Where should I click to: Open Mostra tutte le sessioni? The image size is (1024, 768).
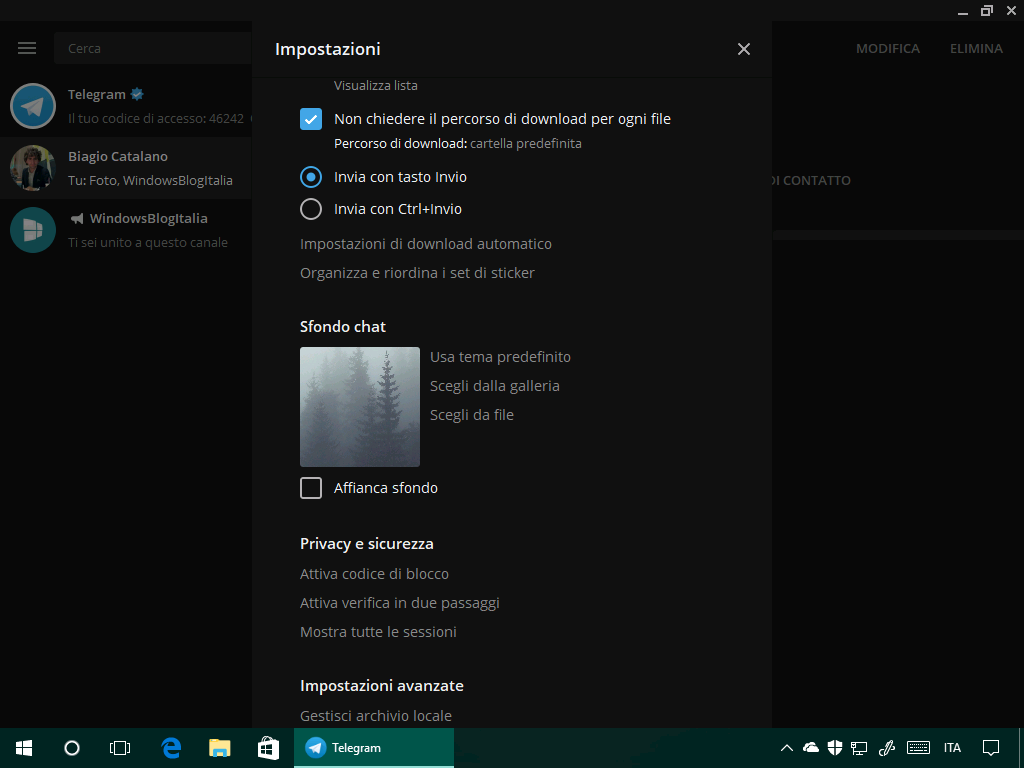point(378,632)
